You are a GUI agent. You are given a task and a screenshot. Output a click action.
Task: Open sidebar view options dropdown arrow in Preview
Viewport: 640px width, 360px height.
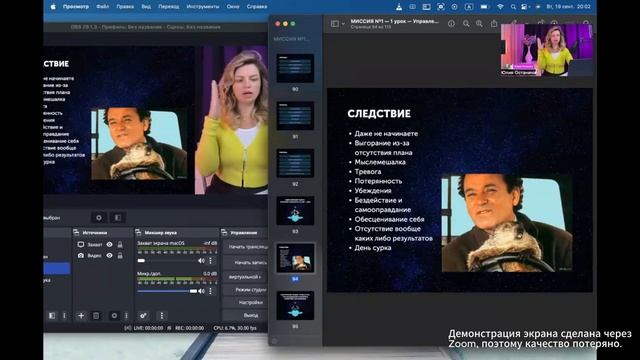(343, 24)
